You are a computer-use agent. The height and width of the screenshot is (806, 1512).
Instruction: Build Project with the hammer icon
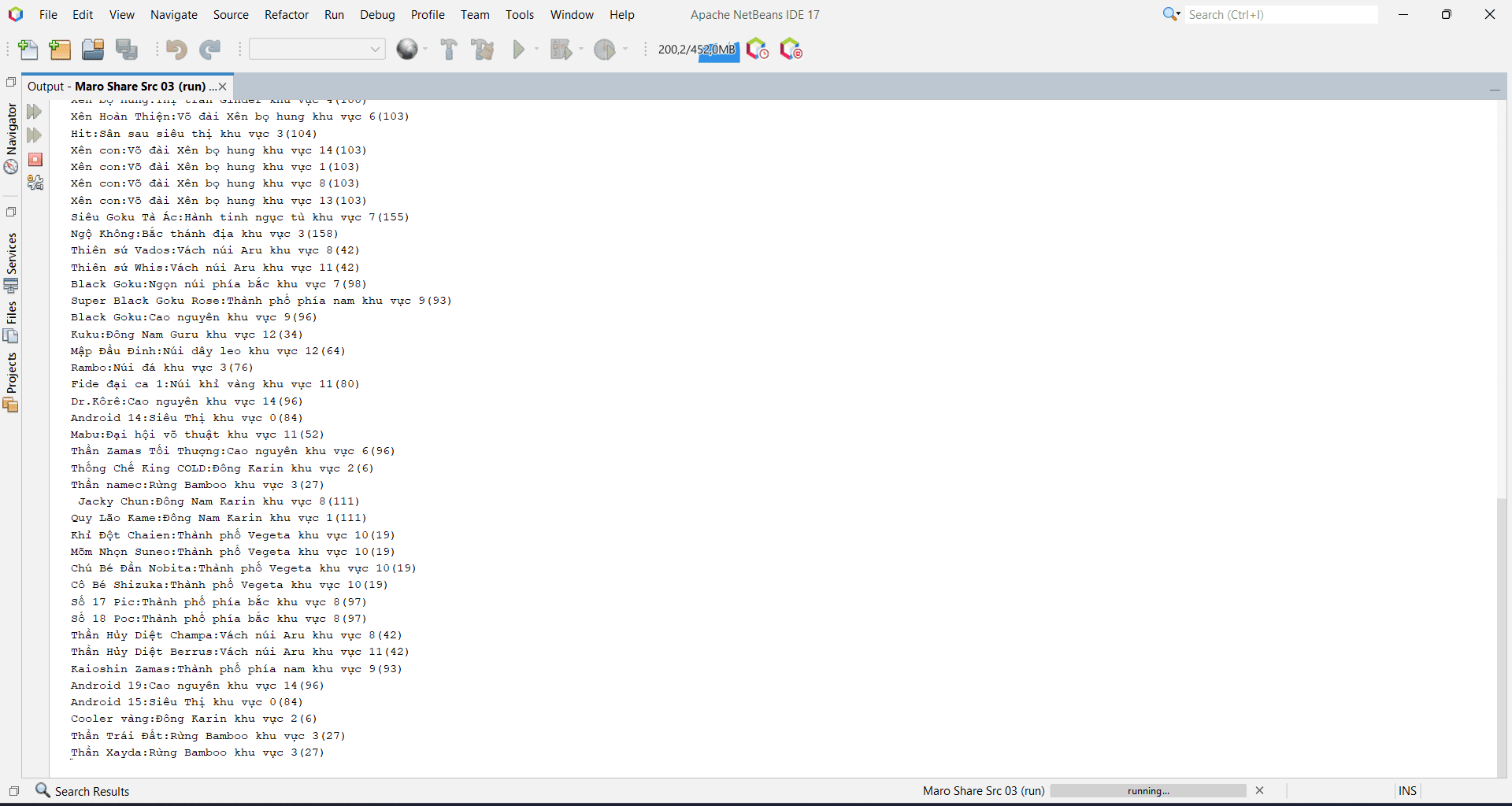pos(449,50)
